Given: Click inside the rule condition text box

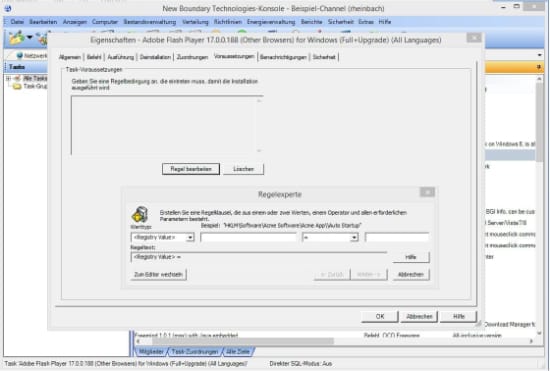Looking at the screenshot, I should [163, 125].
